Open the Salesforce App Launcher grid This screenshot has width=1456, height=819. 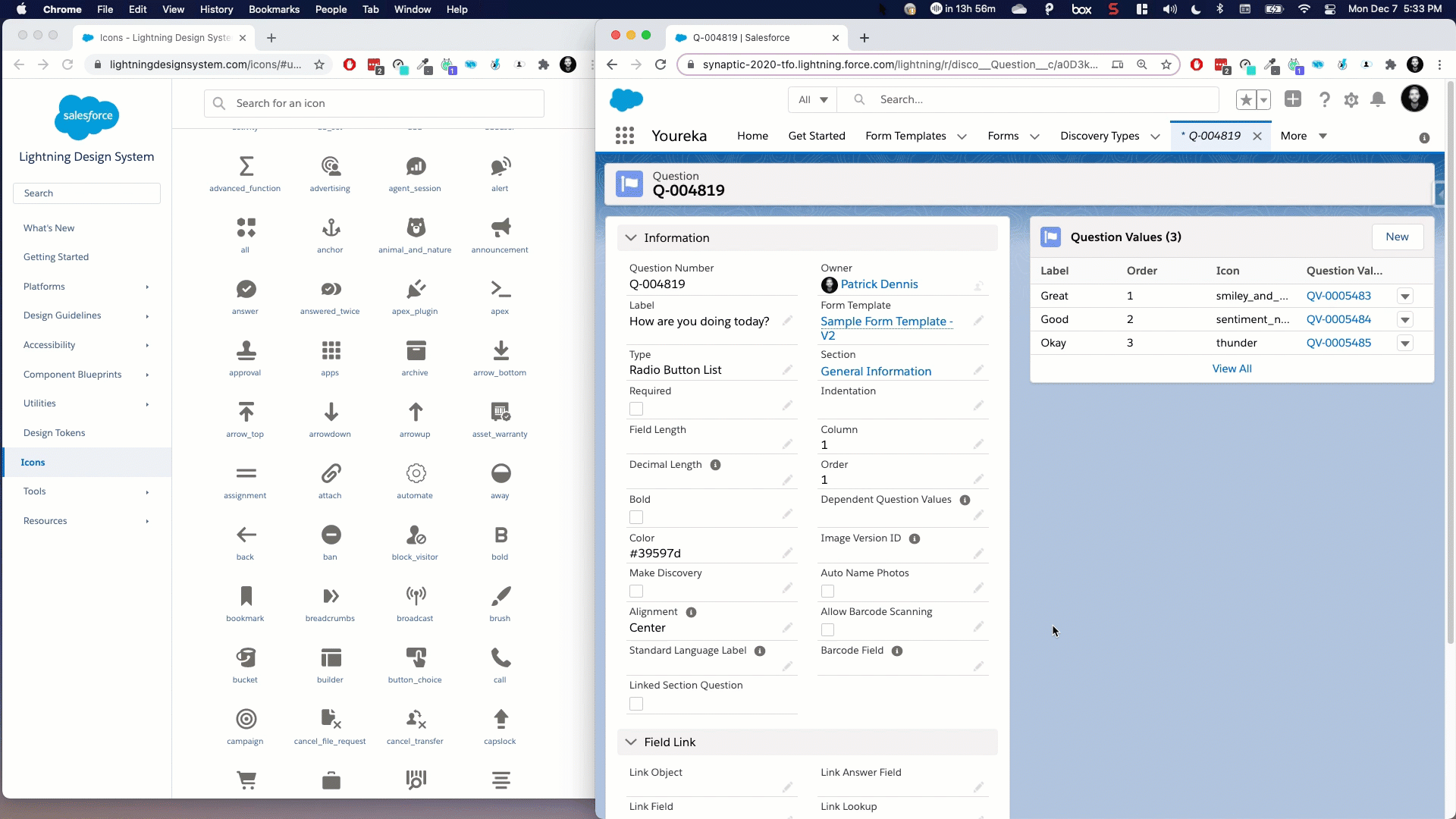[625, 136]
